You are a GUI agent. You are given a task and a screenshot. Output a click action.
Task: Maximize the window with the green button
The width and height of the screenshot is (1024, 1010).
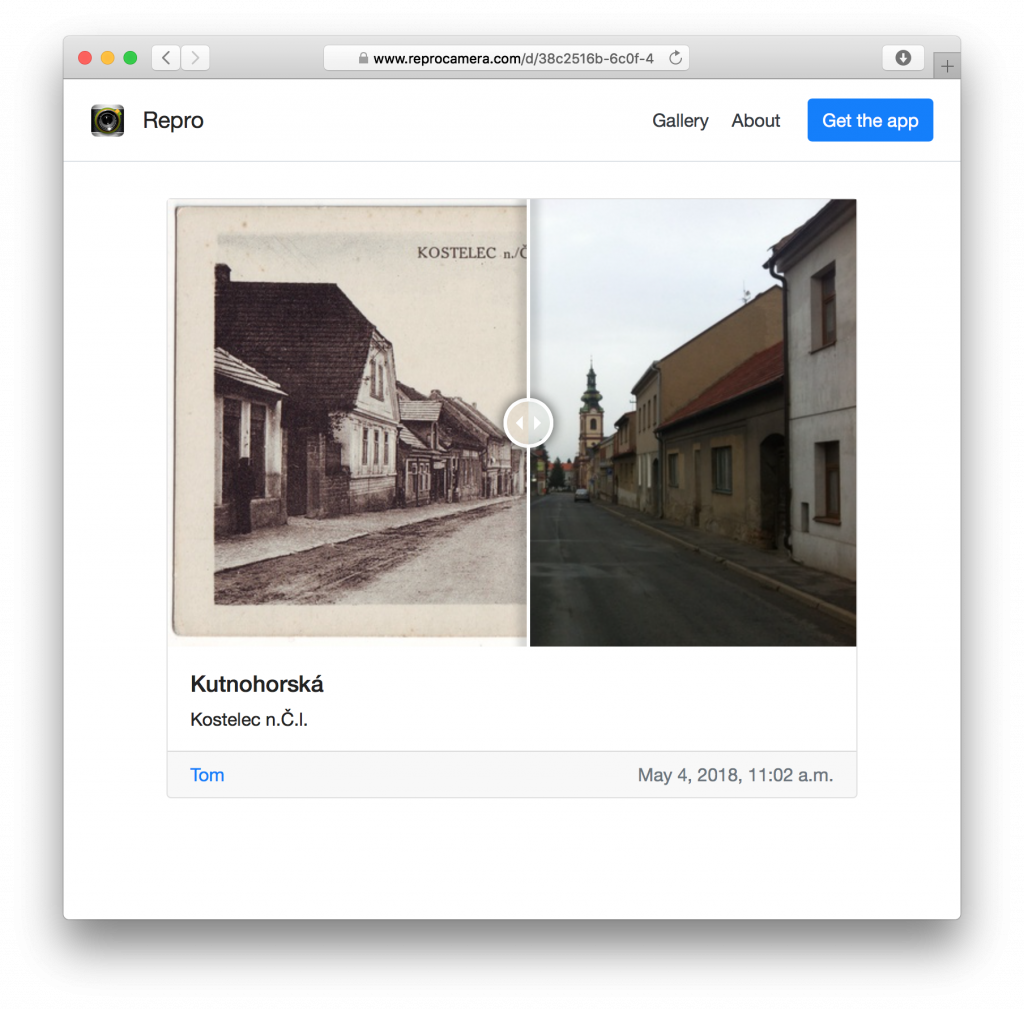point(131,58)
